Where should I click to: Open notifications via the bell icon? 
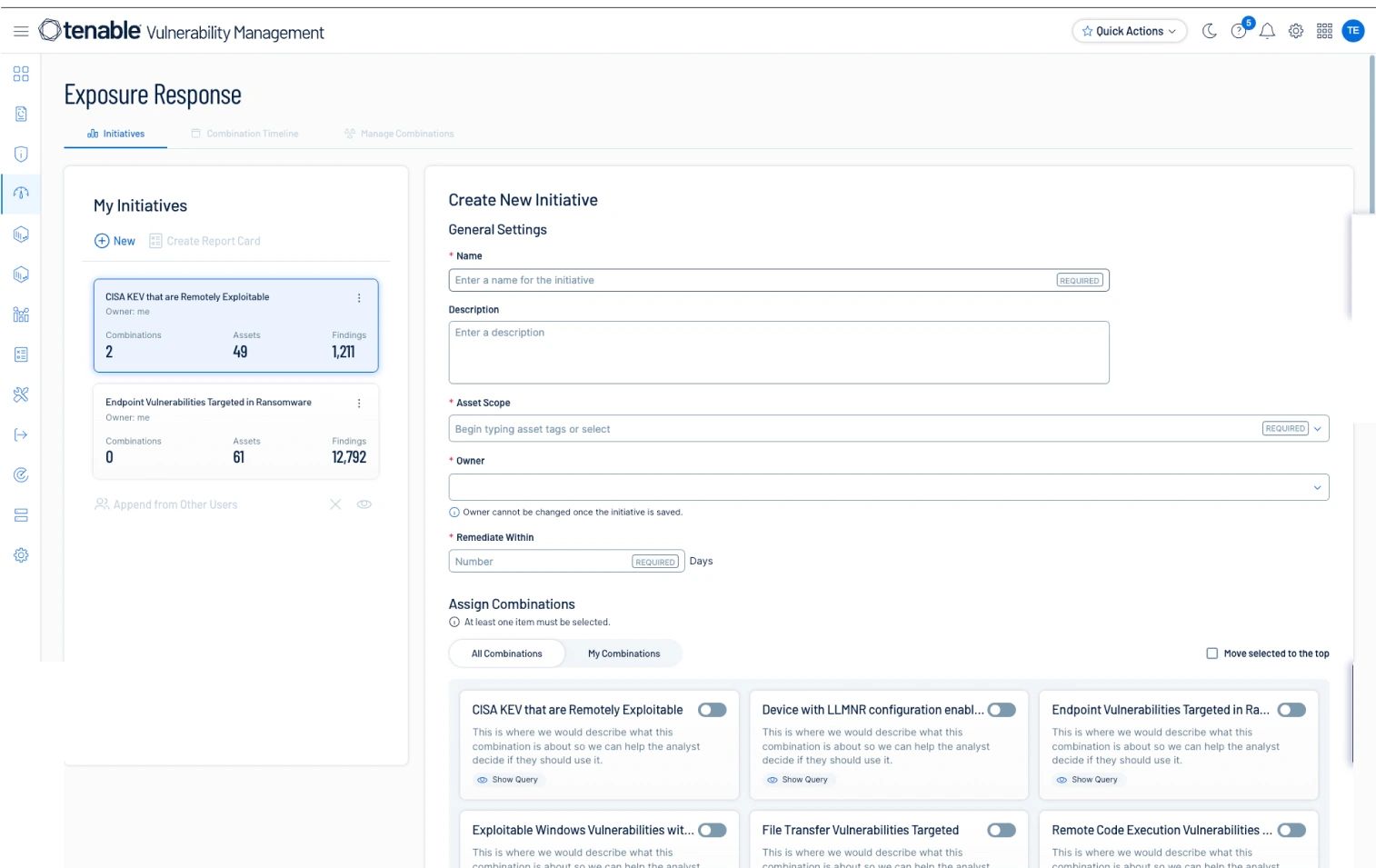pyautogui.click(x=1267, y=30)
